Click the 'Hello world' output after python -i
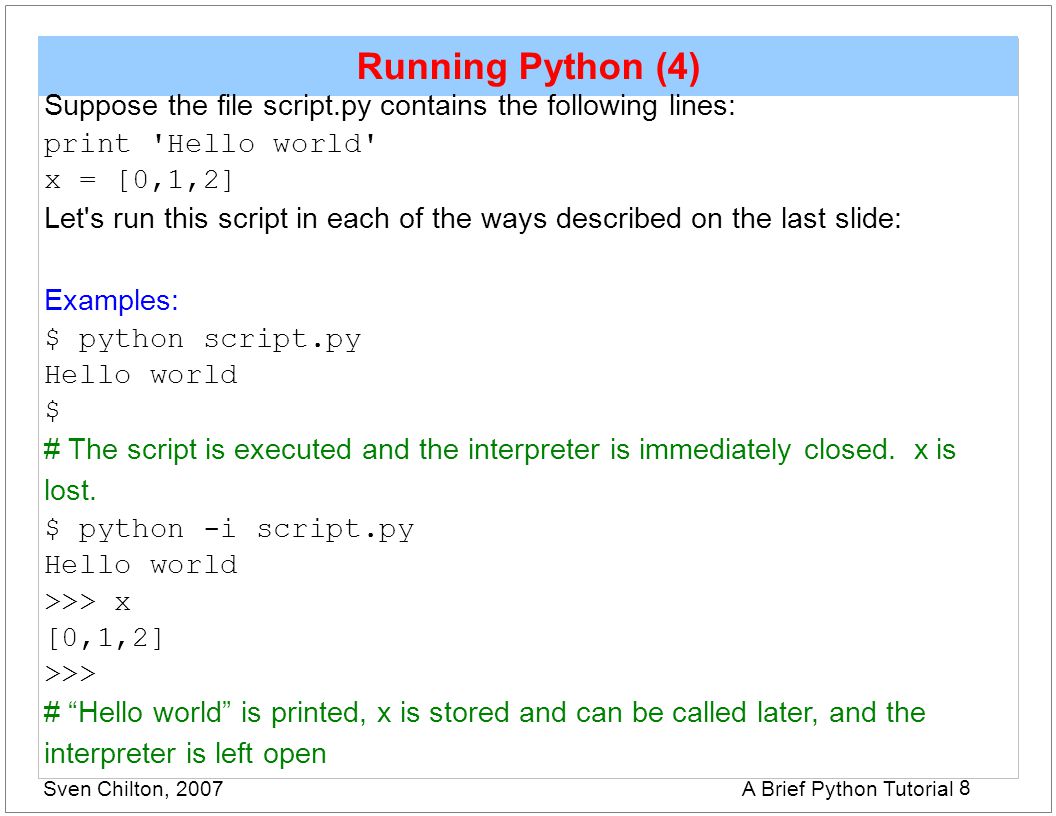Image resolution: width=1056 pixels, height=816 pixels. coord(141,565)
